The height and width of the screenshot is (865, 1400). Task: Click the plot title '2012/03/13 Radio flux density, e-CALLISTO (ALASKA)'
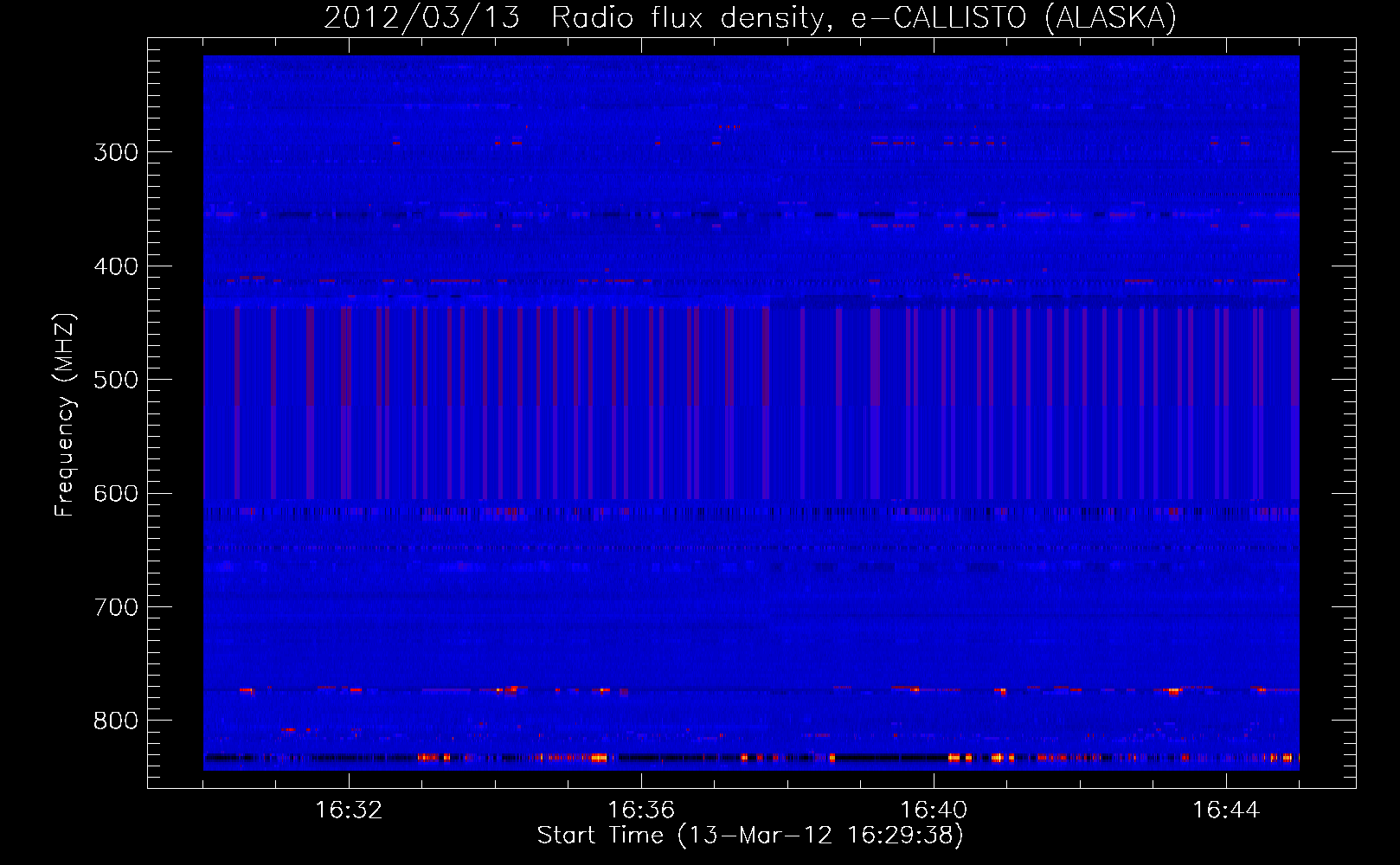[x=750, y=18]
